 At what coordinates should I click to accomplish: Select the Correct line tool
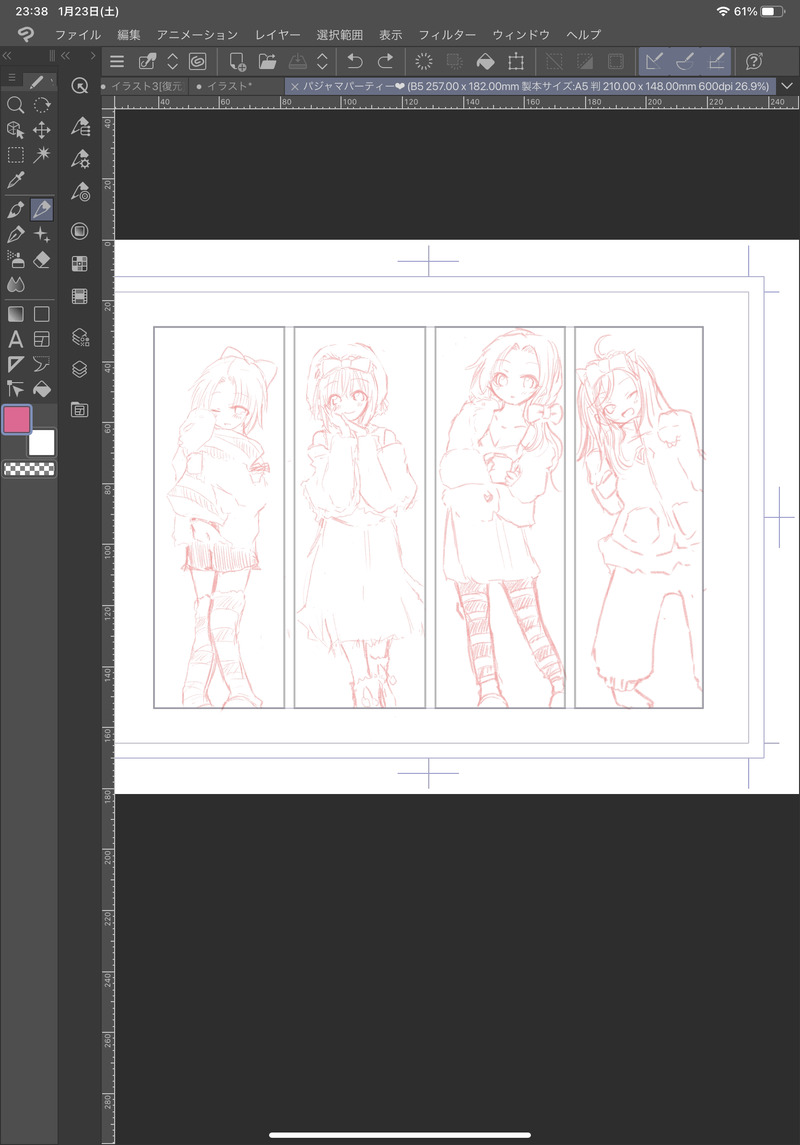point(15,388)
